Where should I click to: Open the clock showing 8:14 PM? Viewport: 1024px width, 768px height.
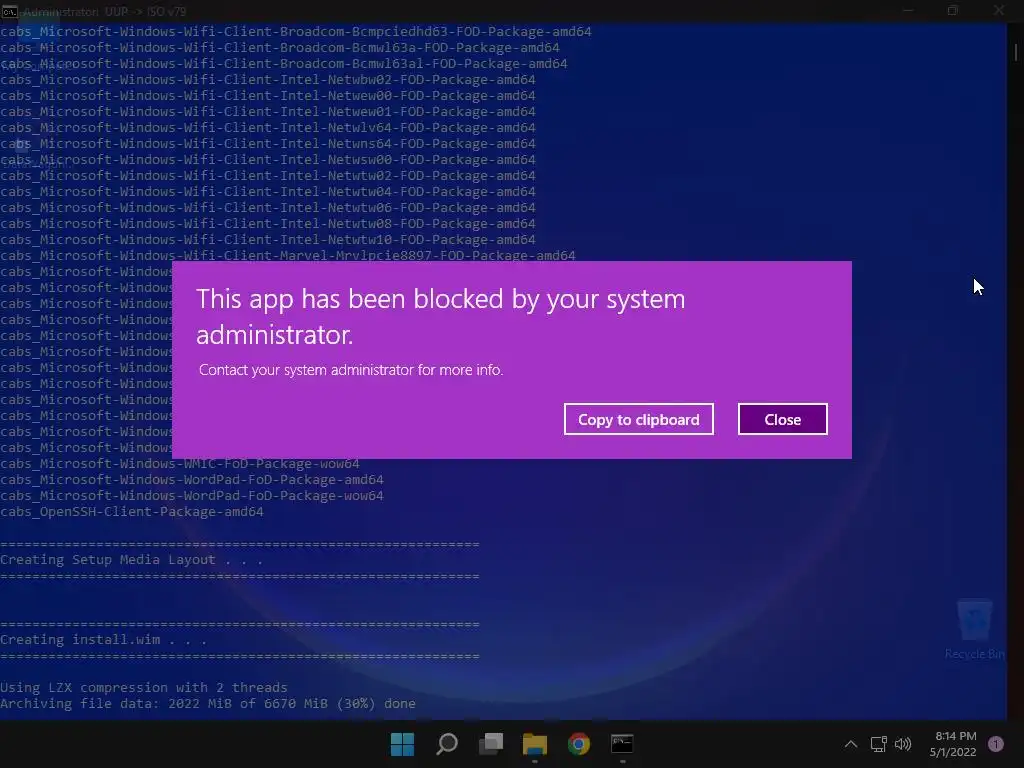pyautogui.click(x=953, y=744)
